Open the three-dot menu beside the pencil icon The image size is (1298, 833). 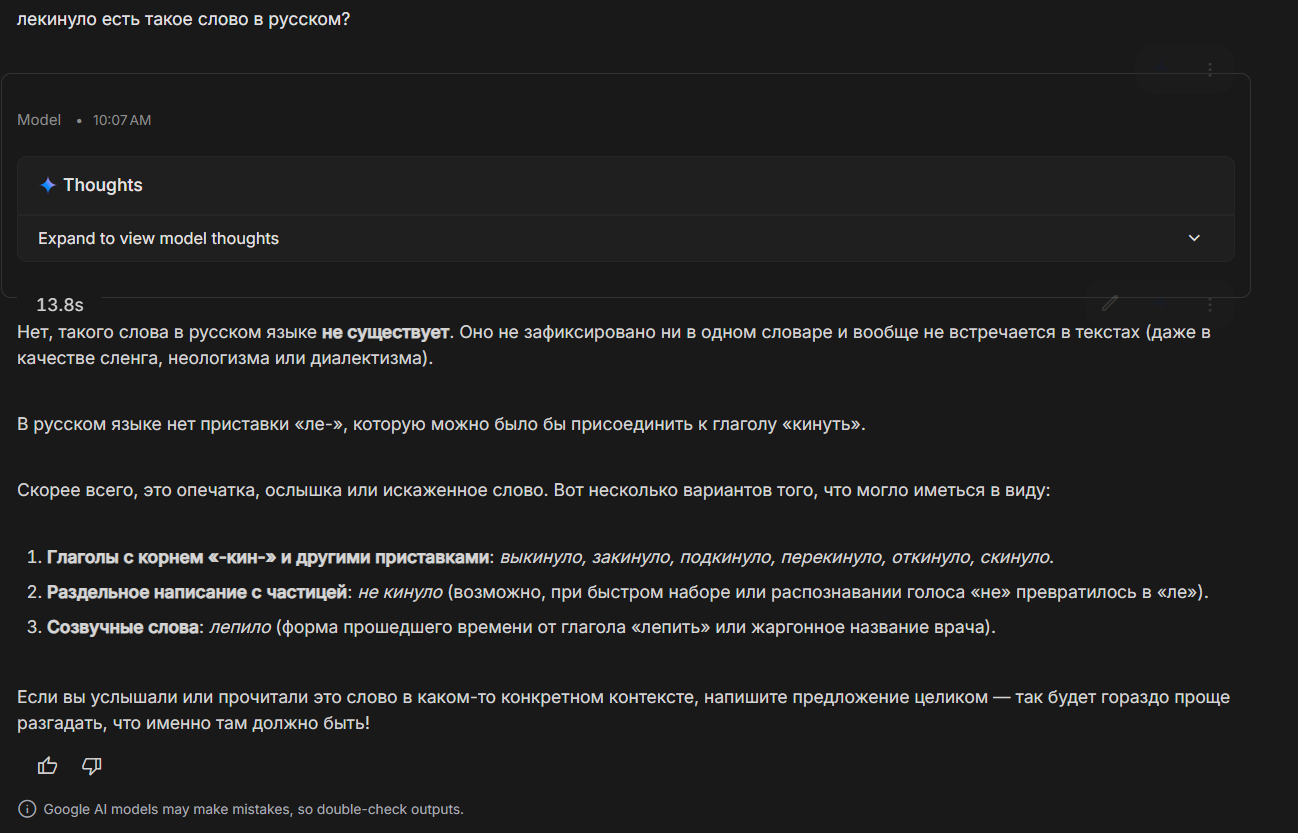coord(1210,303)
